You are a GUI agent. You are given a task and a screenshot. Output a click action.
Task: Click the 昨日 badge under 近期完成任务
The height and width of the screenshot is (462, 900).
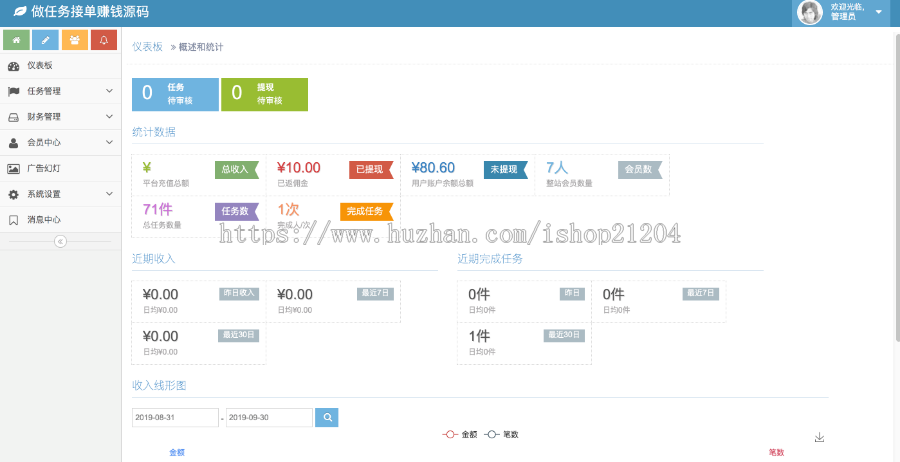pyautogui.click(x=573, y=294)
